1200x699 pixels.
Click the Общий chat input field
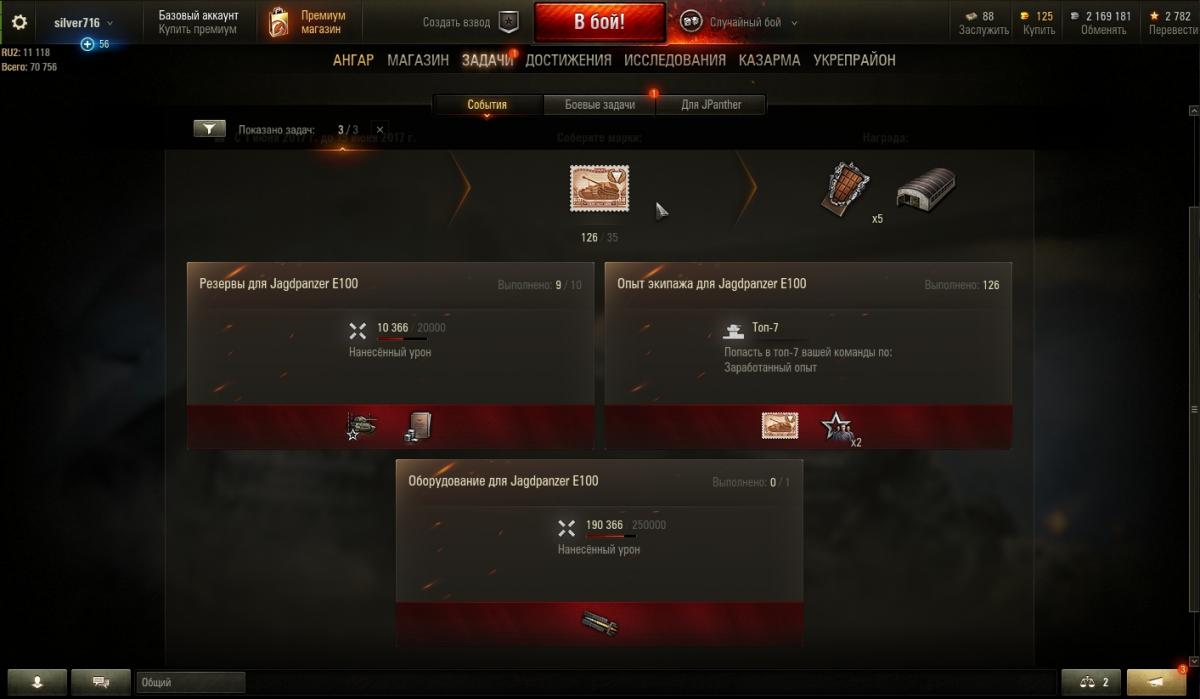(x=191, y=682)
